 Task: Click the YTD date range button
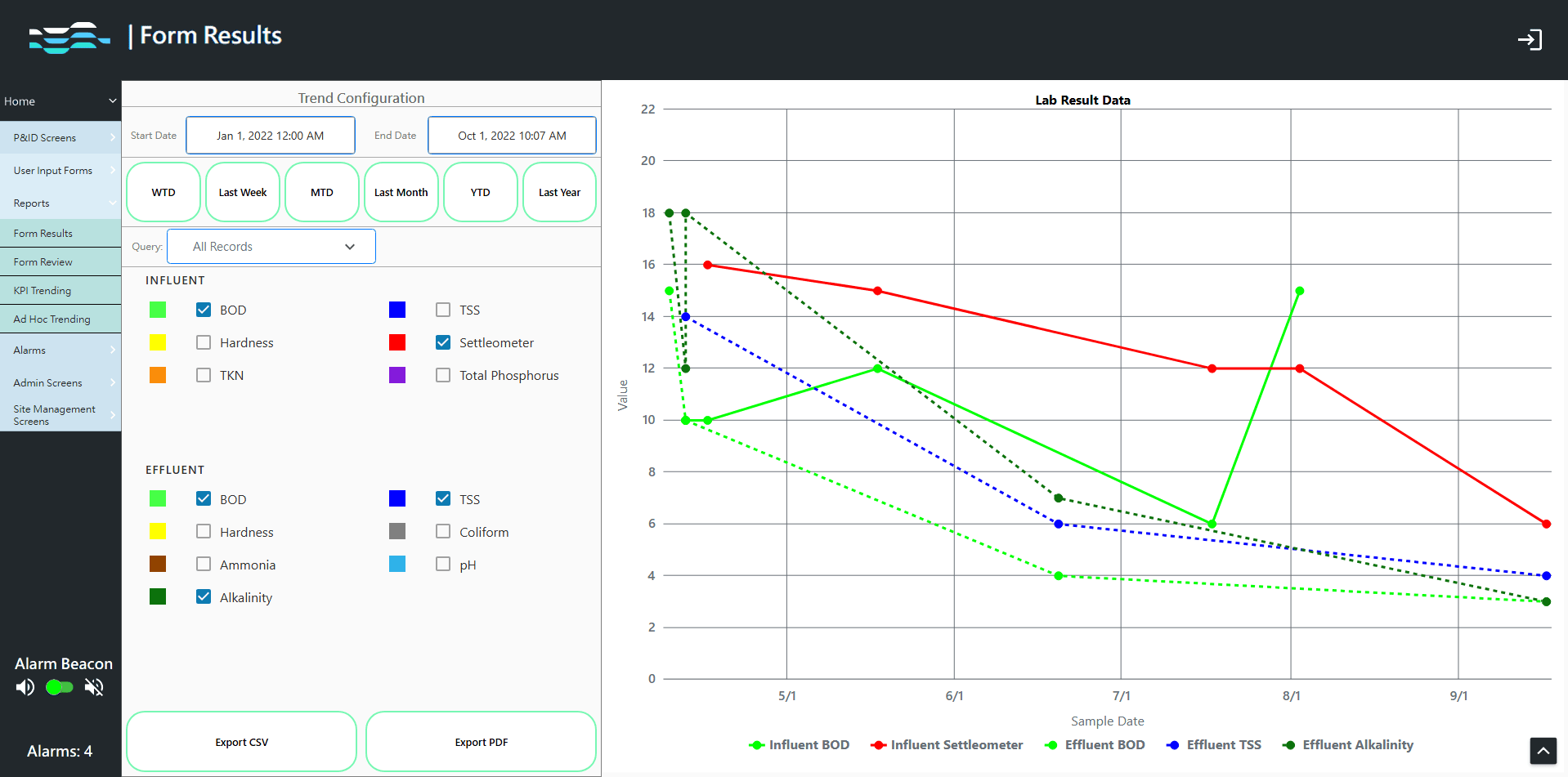click(480, 192)
